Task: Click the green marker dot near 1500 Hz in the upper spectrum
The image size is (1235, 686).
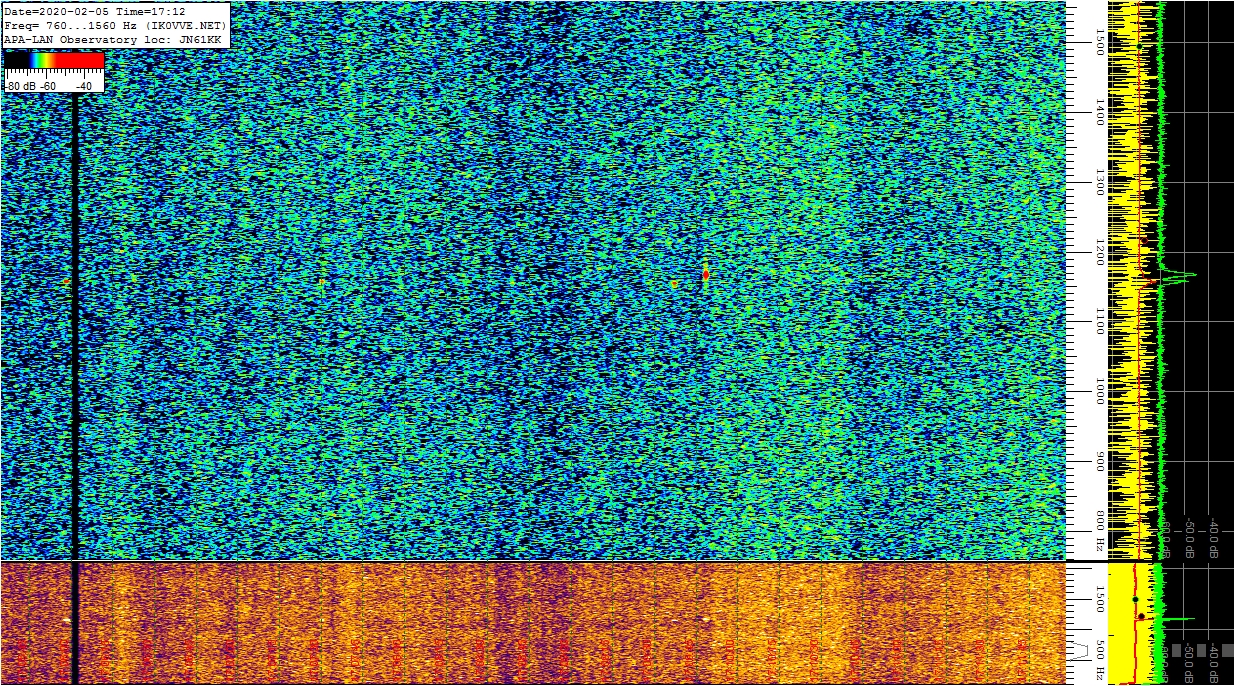Action: pos(1139,46)
